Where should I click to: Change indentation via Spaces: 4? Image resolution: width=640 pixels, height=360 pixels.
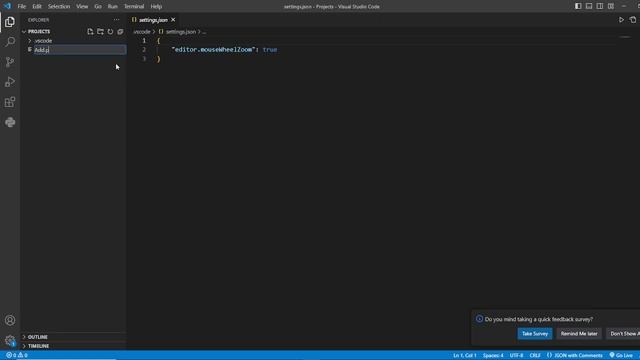493,355
